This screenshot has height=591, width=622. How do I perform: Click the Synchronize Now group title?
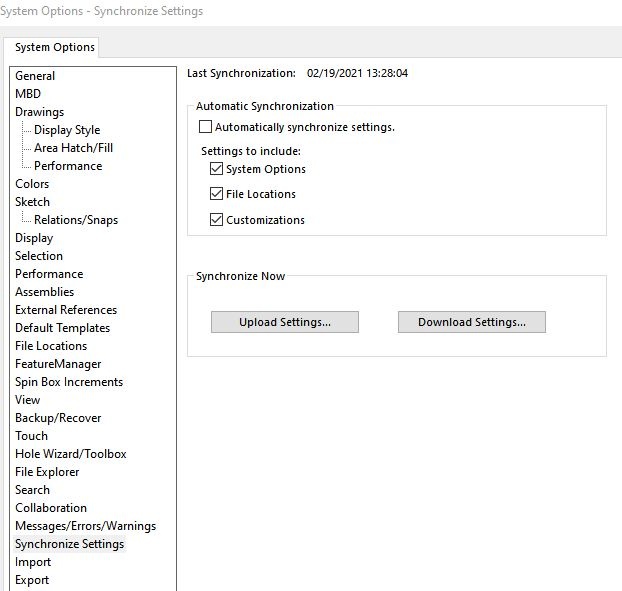coord(240,276)
